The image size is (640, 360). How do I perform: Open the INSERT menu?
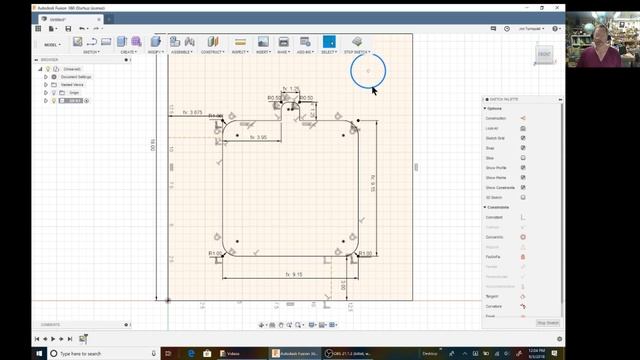point(263,52)
